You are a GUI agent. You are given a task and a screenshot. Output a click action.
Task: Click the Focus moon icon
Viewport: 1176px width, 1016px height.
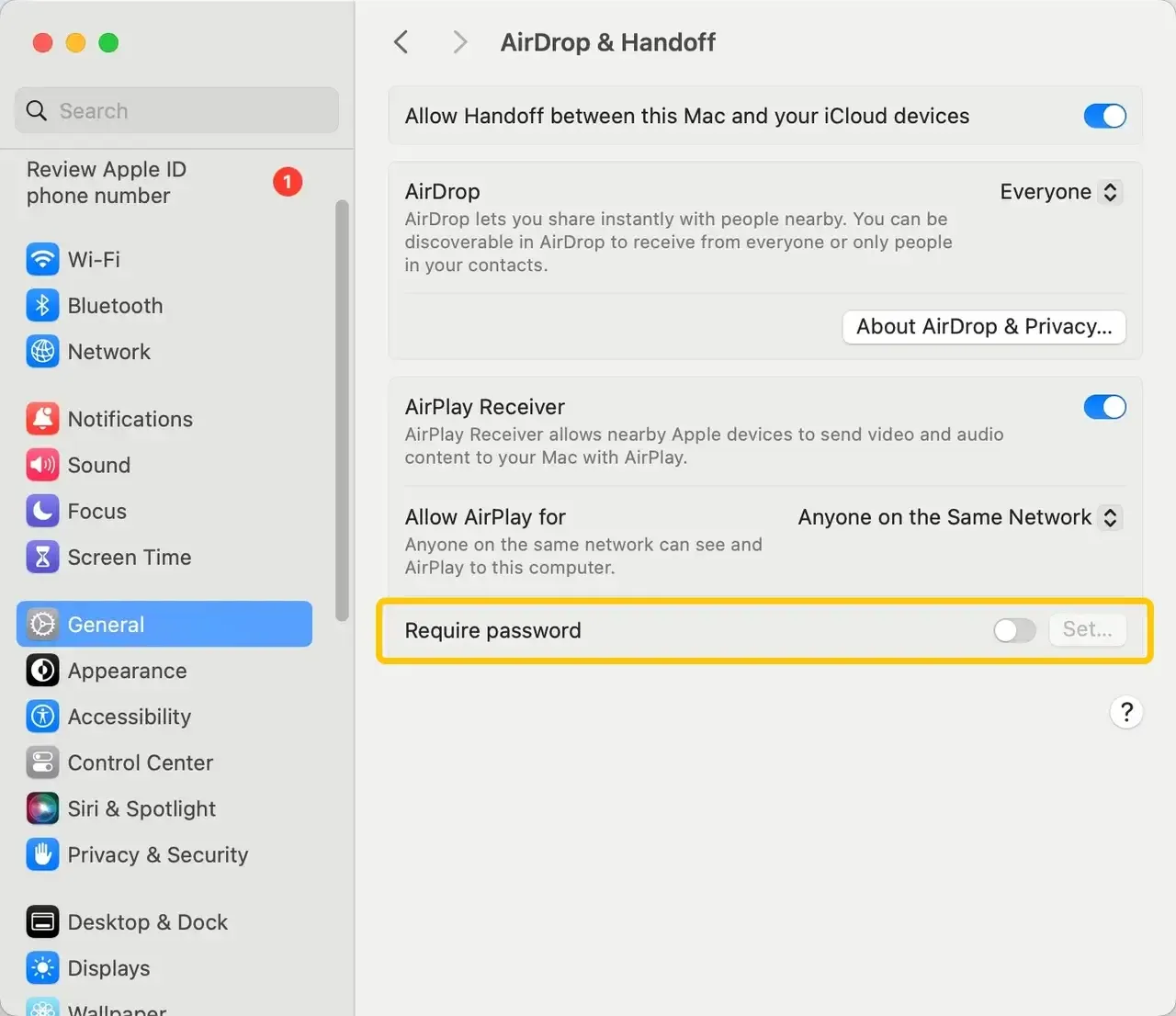[x=42, y=511]
